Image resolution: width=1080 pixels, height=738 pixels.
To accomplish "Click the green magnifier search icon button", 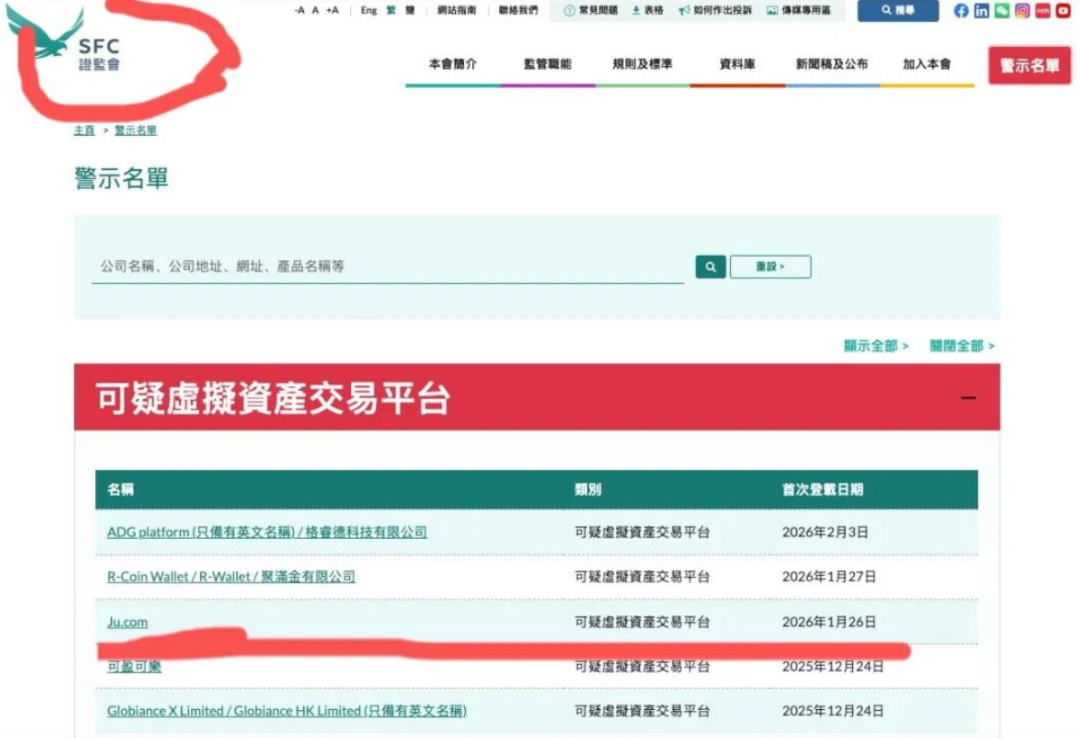I will pyautogui.click(x=710, y=267).
